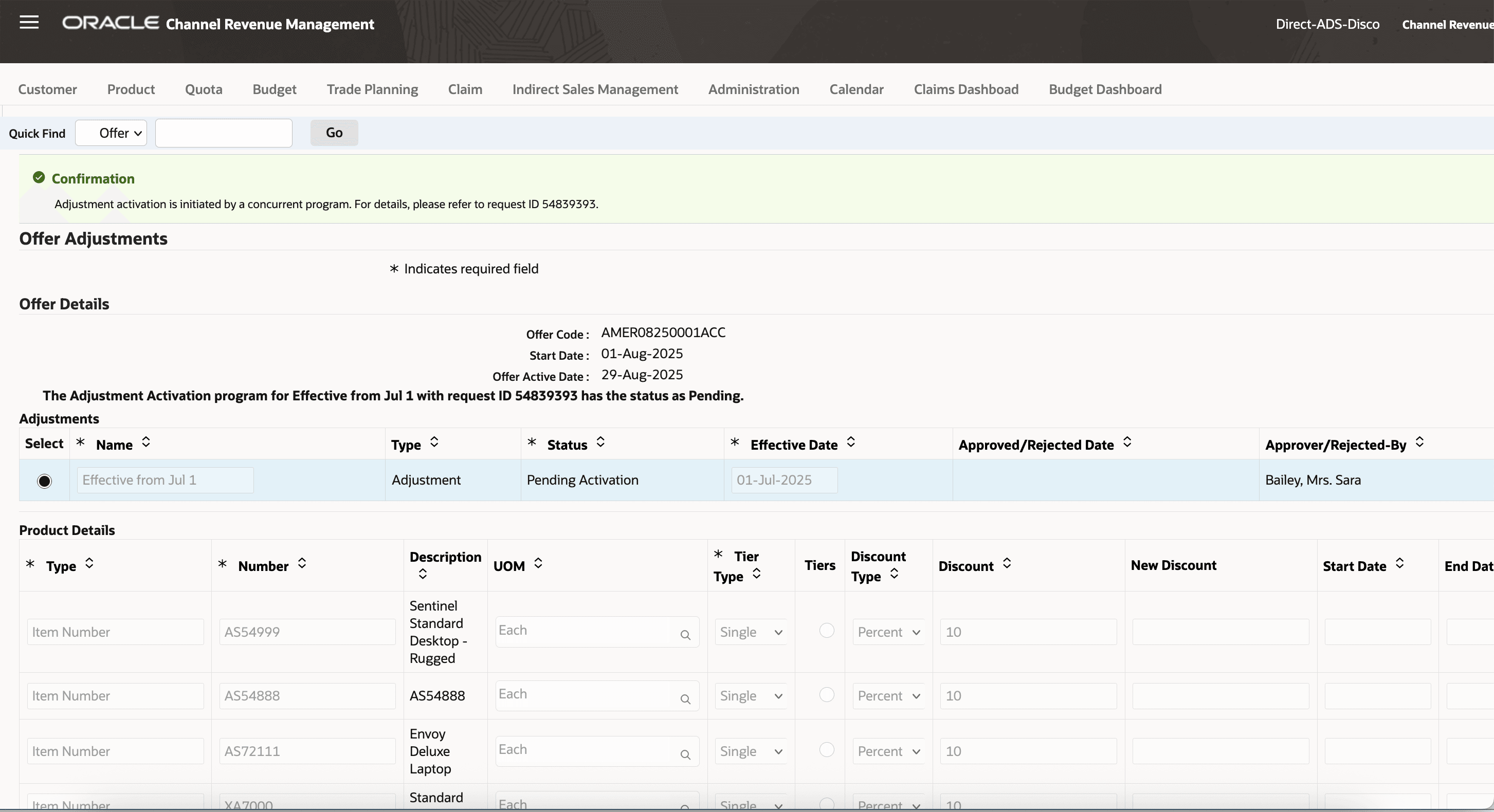Screen dimensions: 1494x812
Task: Open Tier Type dropdown for AS54999 row
Action: [751, 632]
